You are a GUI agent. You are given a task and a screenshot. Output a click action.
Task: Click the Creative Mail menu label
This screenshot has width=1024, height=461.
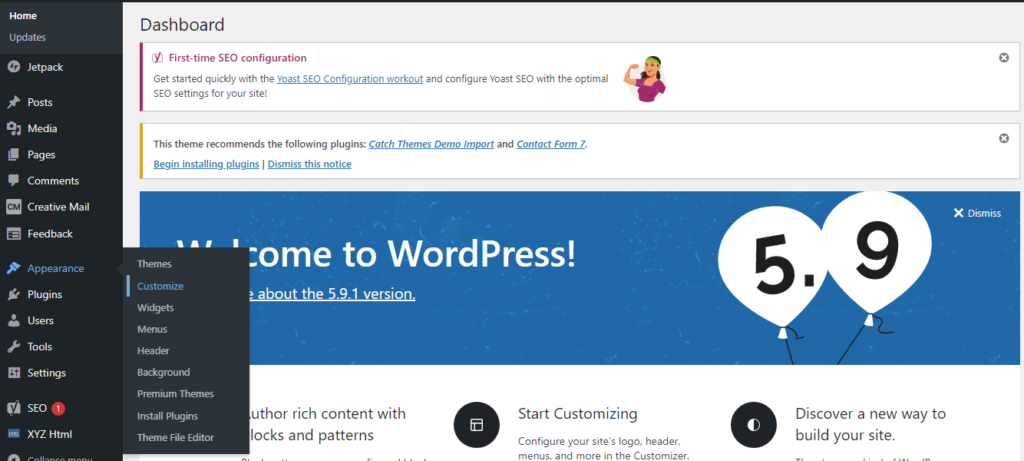[58, 207]
